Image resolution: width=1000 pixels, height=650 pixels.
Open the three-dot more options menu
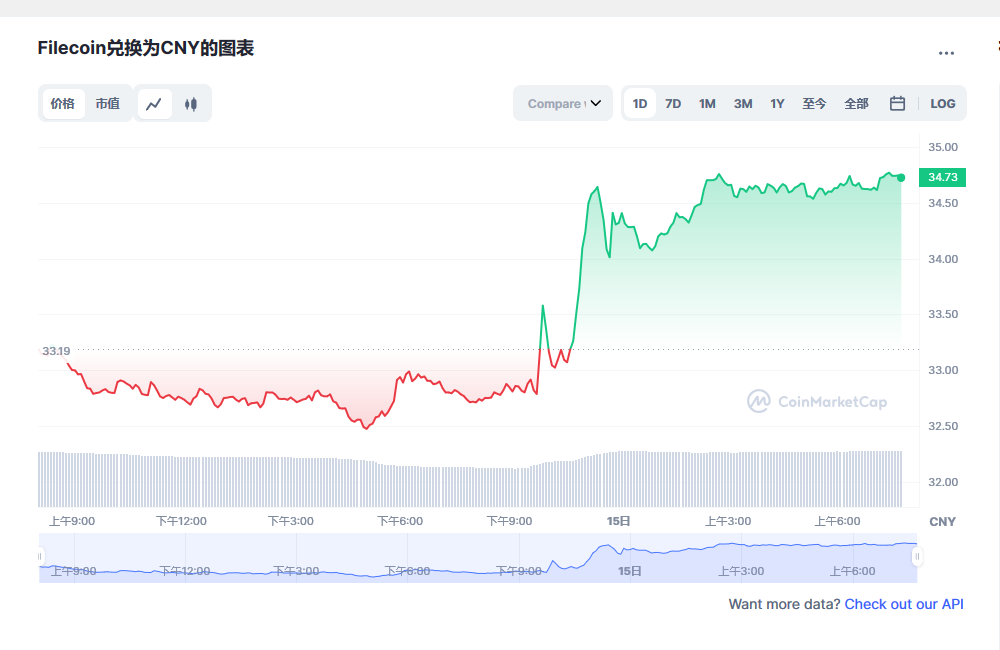(x=946, y=53)
